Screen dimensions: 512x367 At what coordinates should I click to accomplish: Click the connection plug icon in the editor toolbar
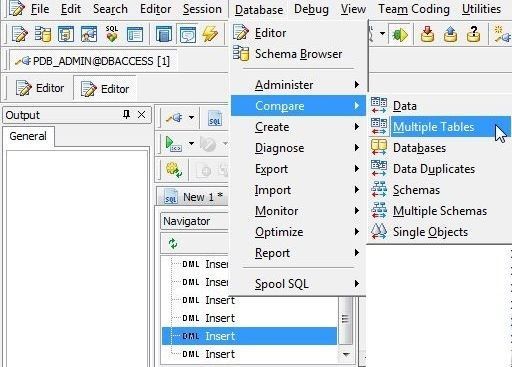tap(174, 117)
